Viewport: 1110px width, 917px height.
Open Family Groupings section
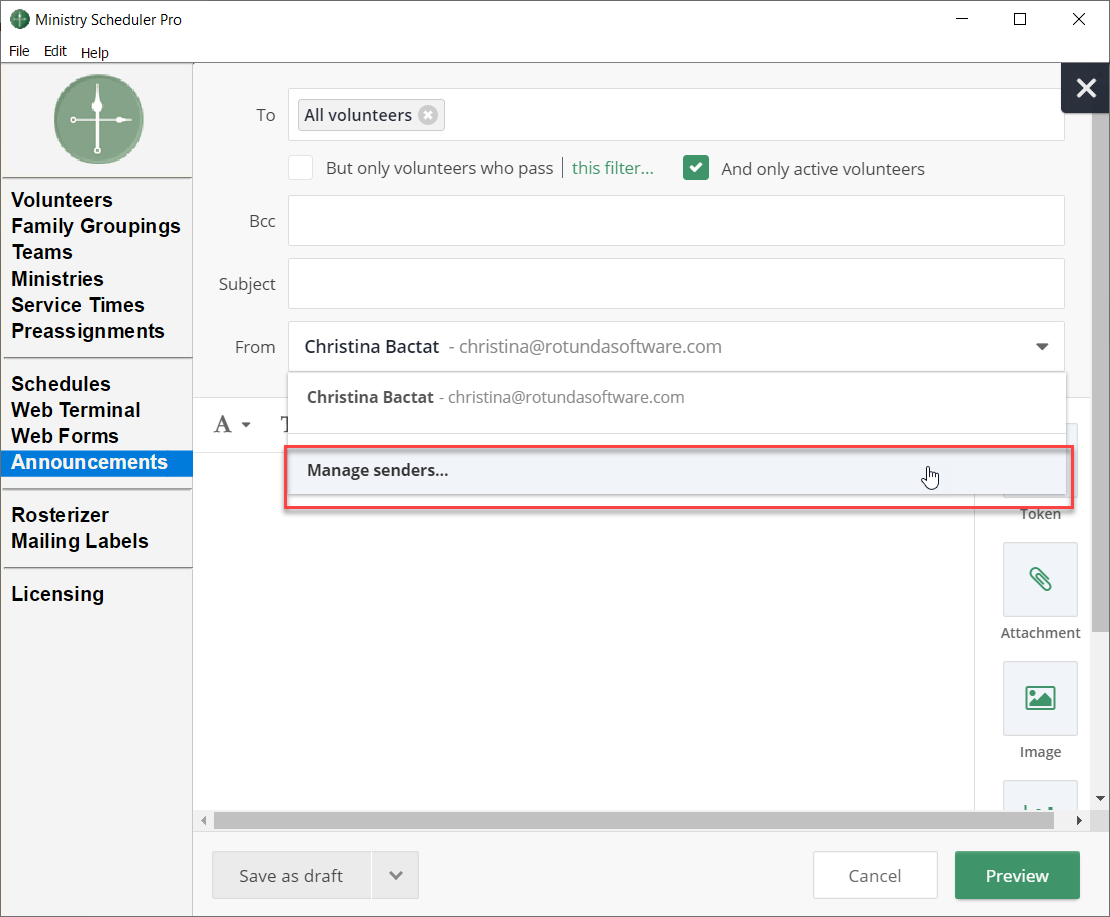pyautogui.click(x=96, y=226)
